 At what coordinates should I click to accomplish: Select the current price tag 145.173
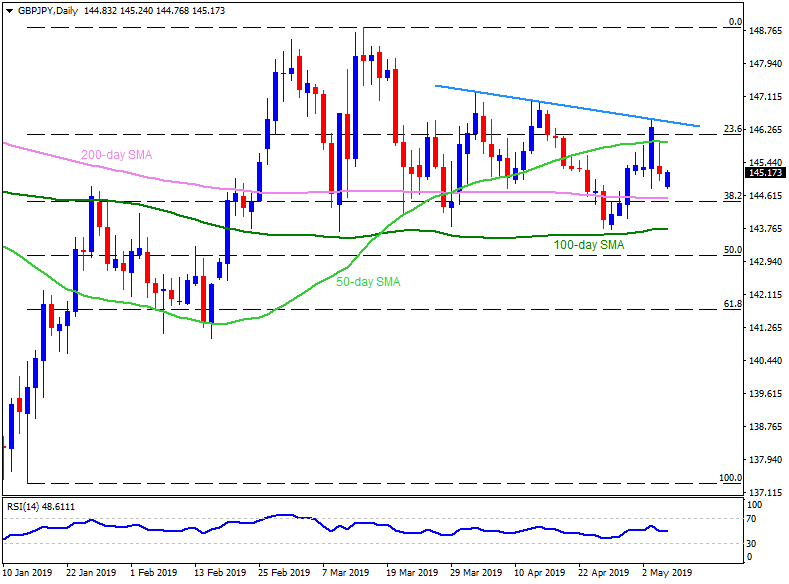click(x=766, y=172)
